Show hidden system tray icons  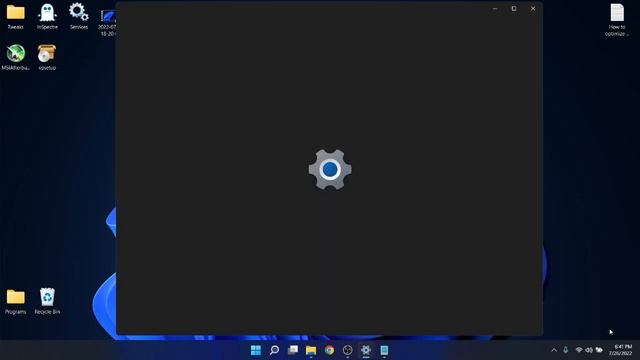[x=554, y=350]
